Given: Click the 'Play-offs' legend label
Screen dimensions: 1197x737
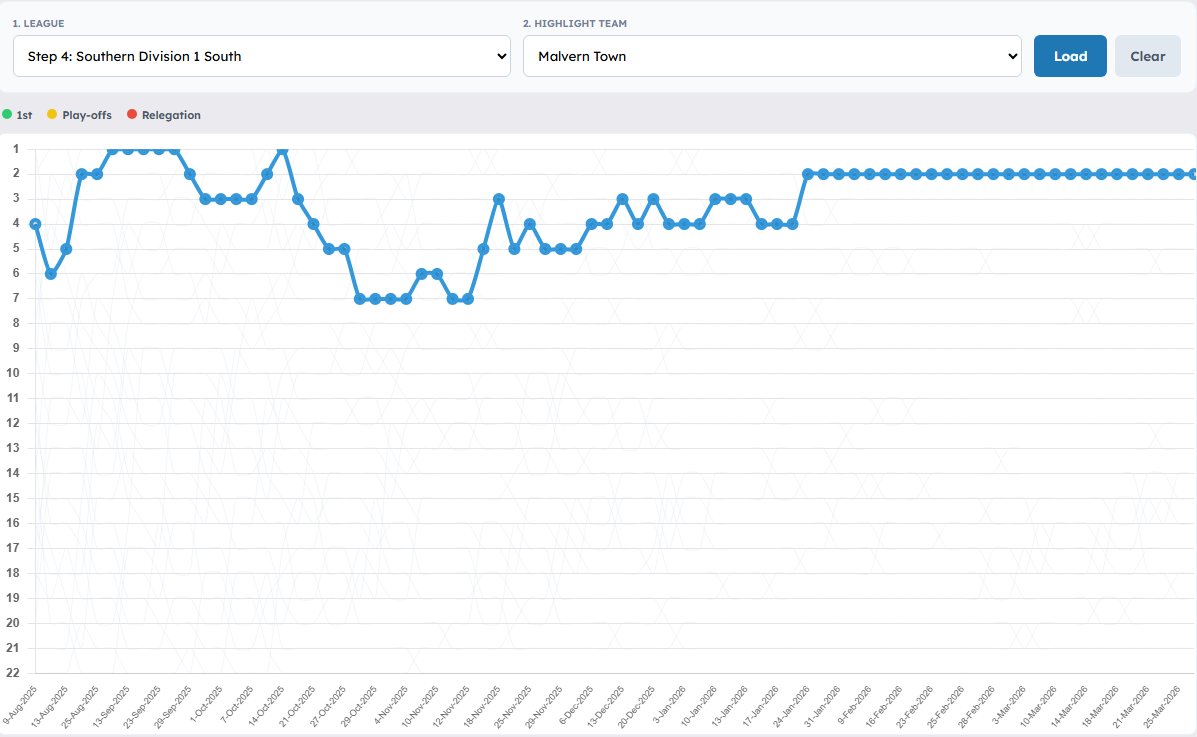Looking at the screenshot, I should coord(87,115).
